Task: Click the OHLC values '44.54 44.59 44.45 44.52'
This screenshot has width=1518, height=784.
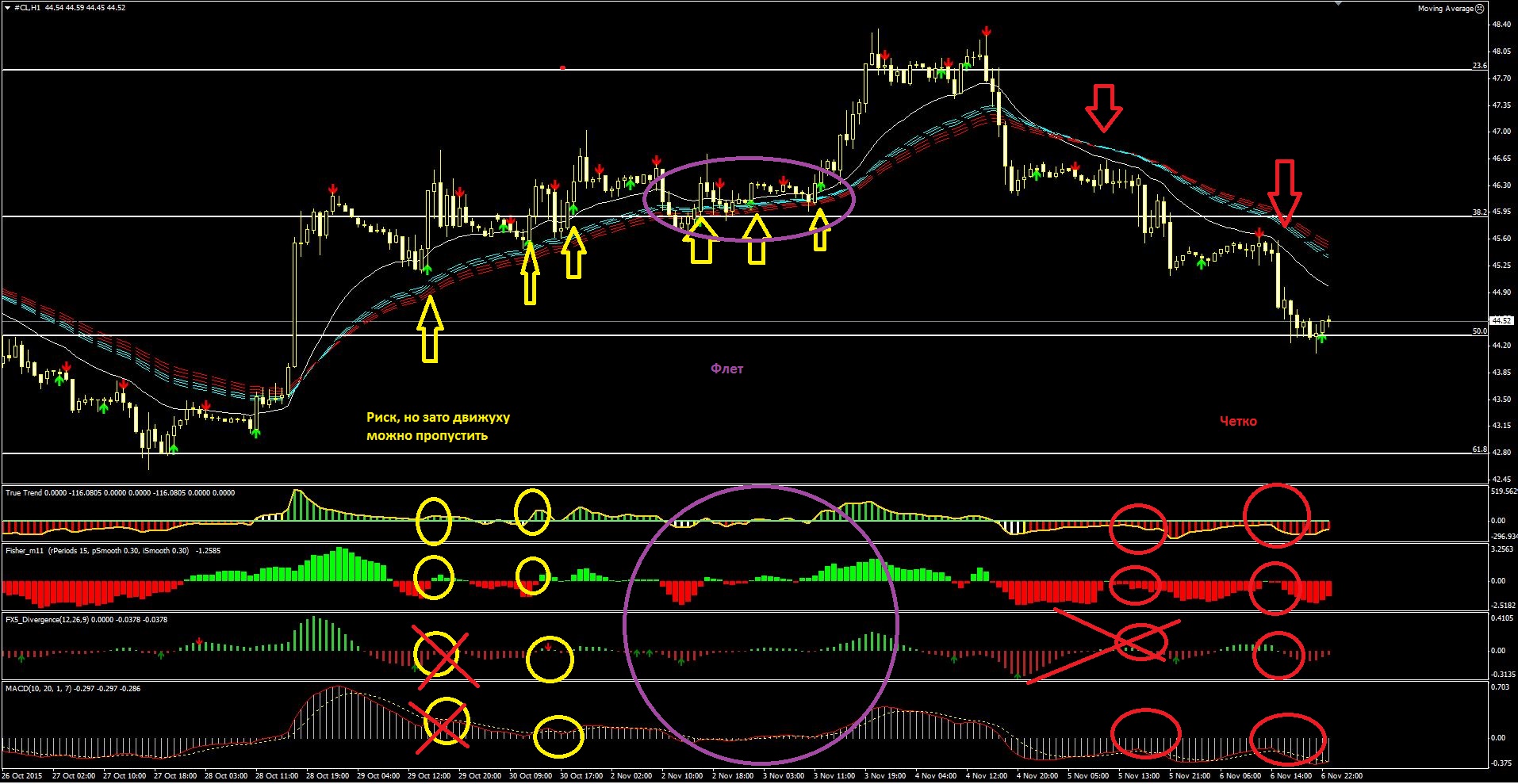Action: (x=85, y=8)
